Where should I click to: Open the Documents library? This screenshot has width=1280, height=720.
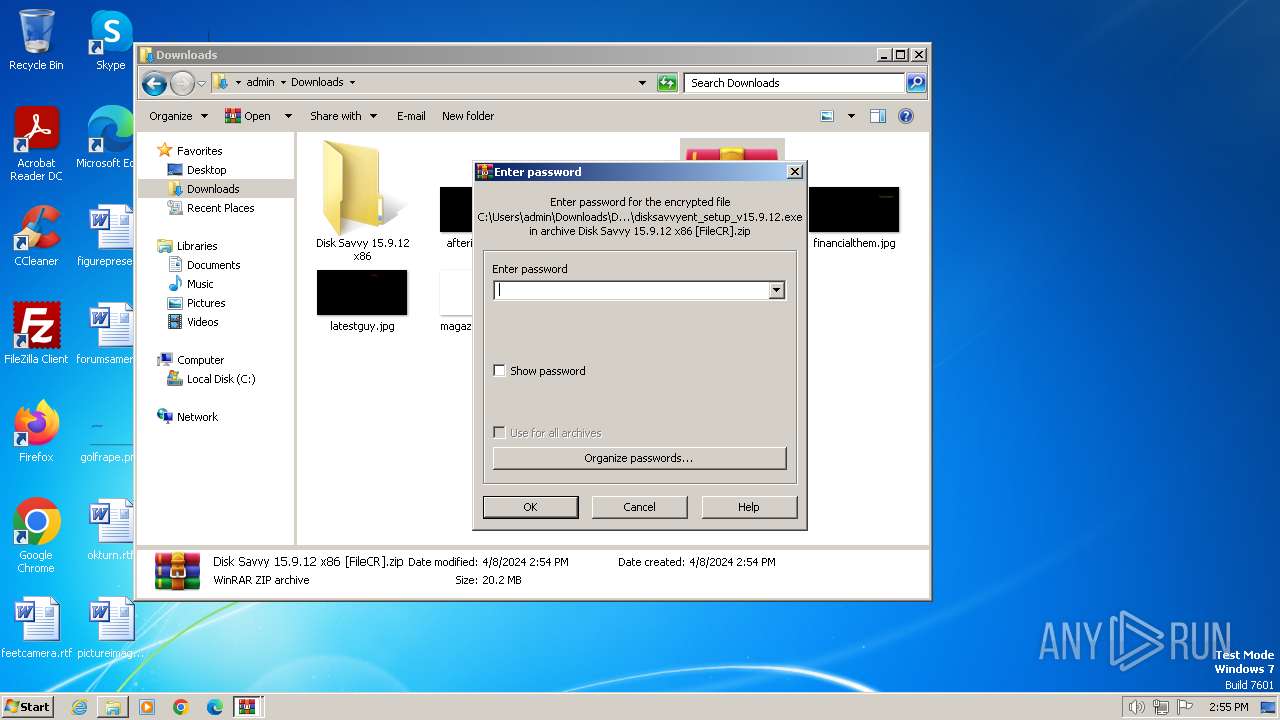213,265
